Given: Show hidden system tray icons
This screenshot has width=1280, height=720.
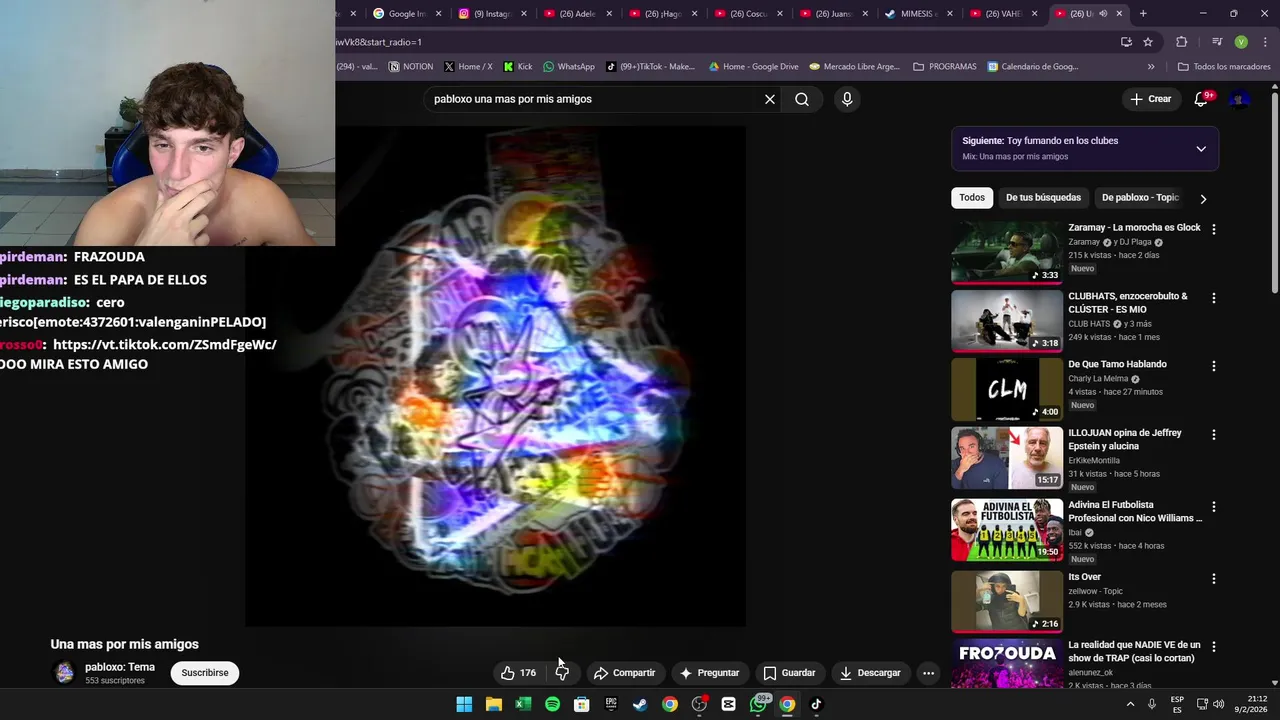Looking at the screenshot, I should pos(1131,704).
